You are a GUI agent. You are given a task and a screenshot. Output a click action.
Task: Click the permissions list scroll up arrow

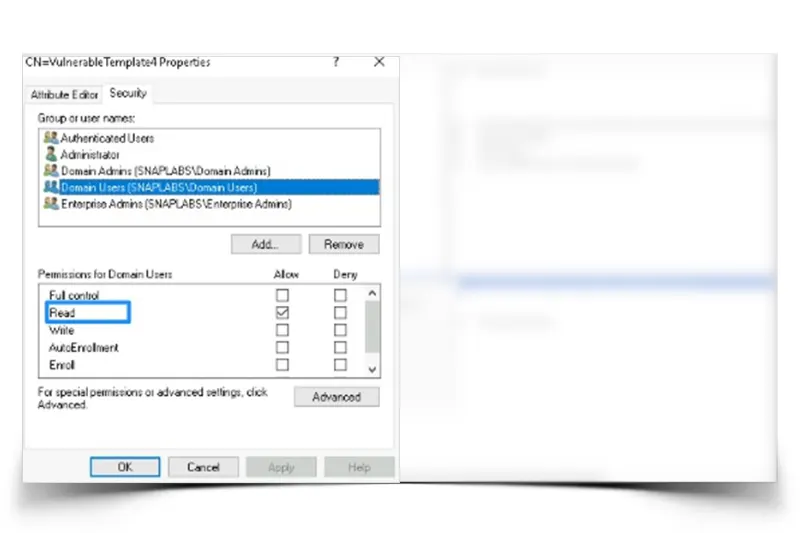click(372, 293)
